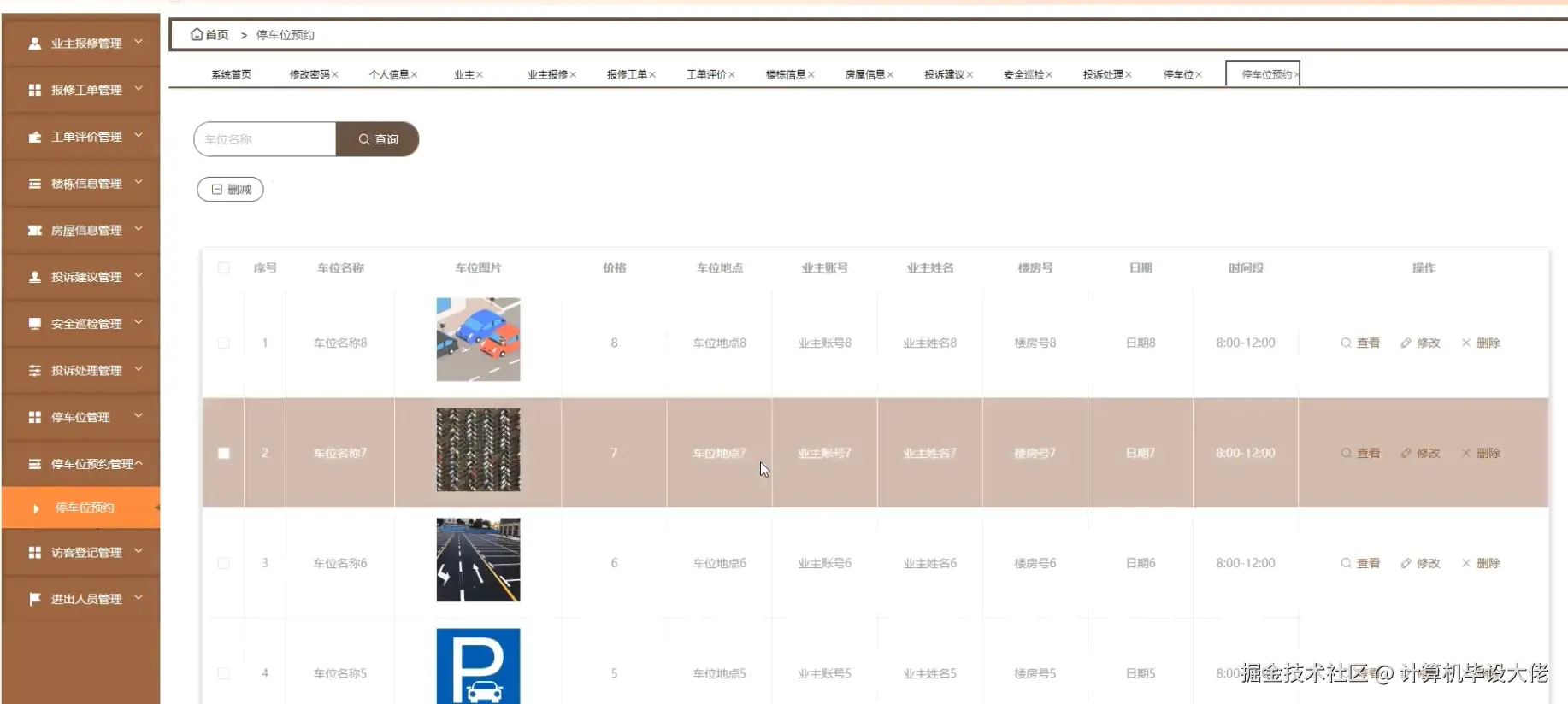The height and width of the screenshot is (704, 1568).
Task: Open the 进出人员管理 sidebar menu
Action: click(x=81, y=599)
